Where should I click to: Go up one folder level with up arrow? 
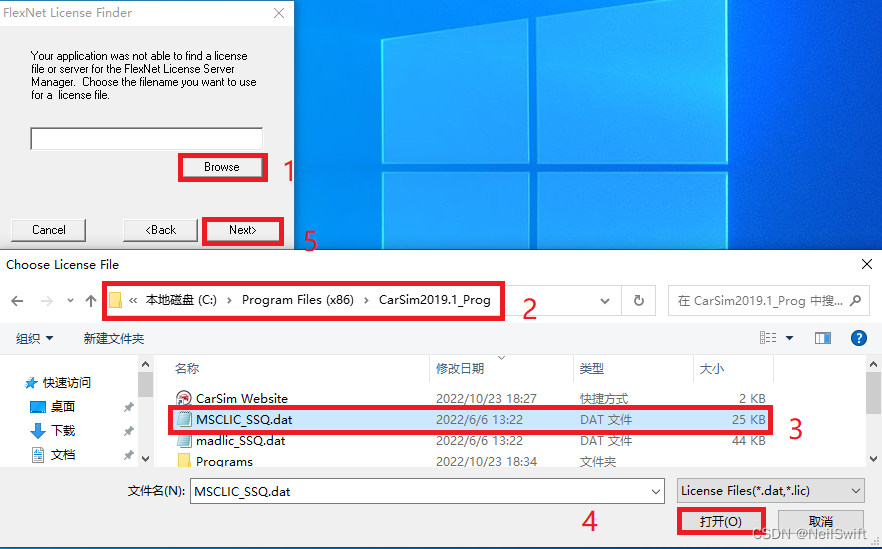pyautogui.click(x=91, y=301)
